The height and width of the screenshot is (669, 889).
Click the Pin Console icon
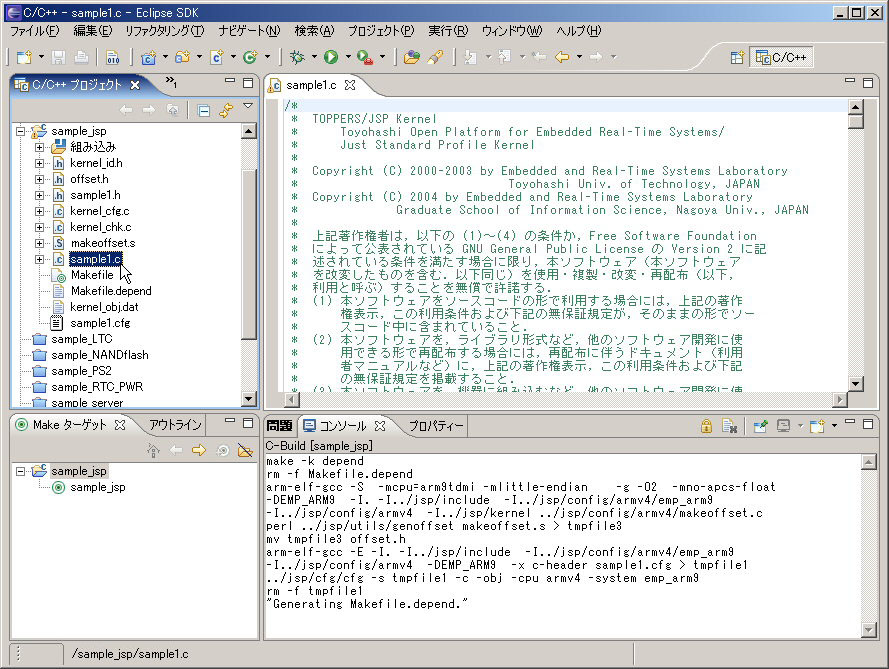tap(761, 426)
